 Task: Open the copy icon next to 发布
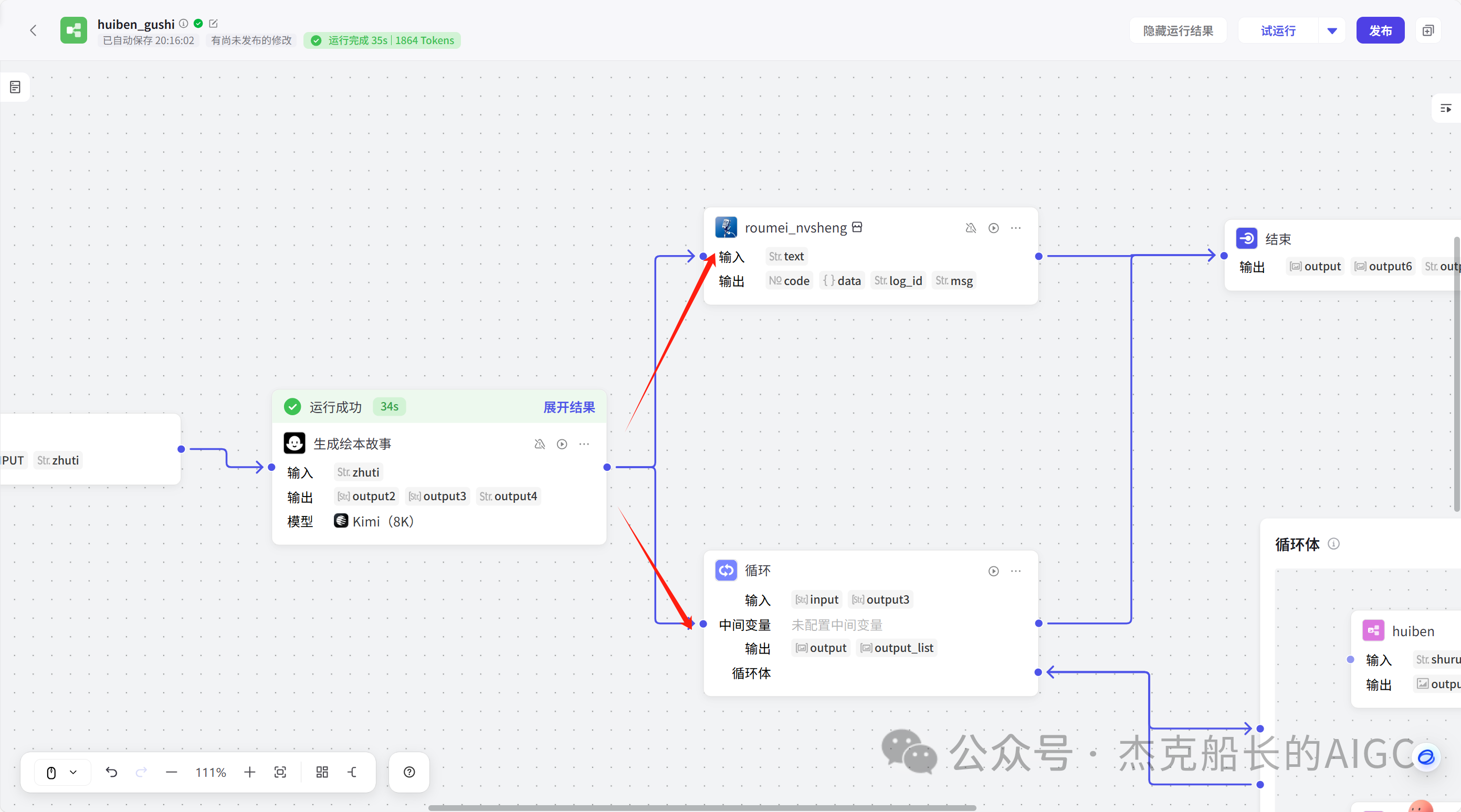[x=1428, y=30]
